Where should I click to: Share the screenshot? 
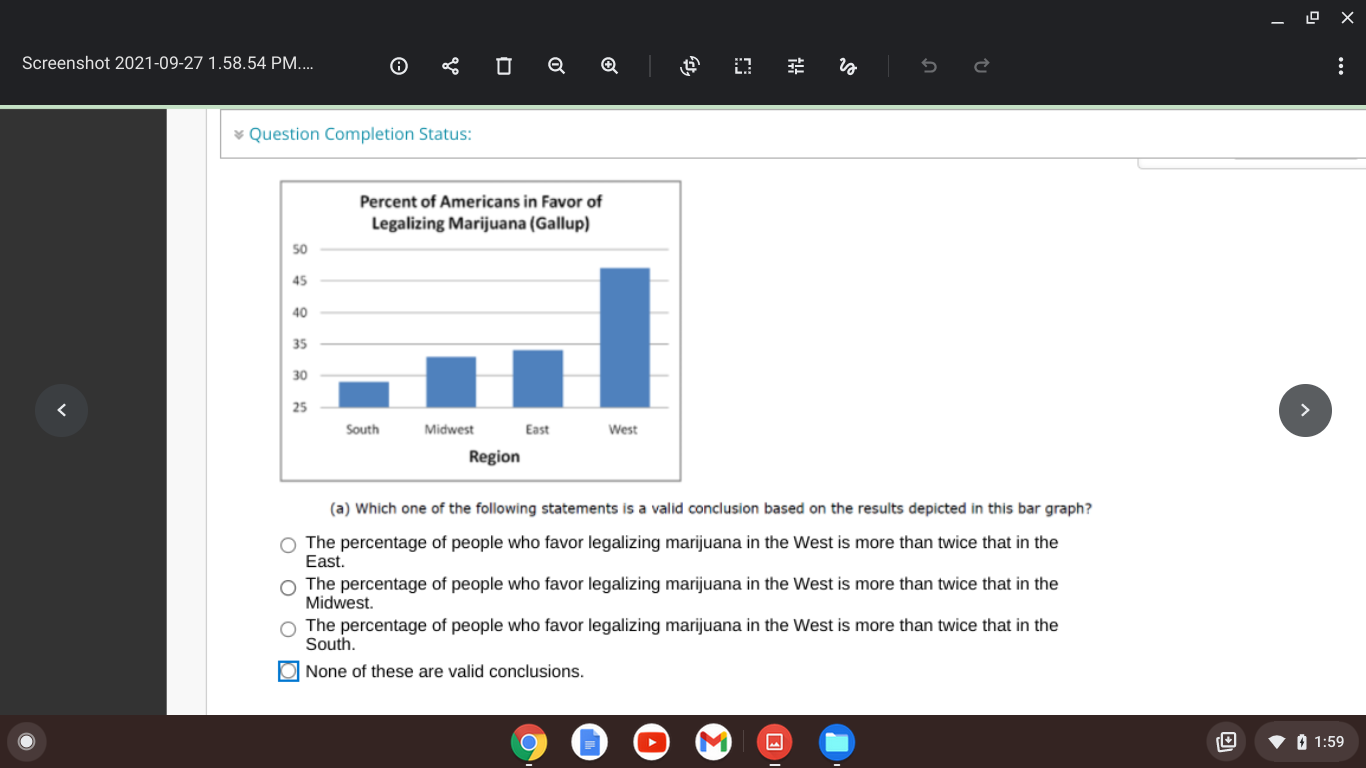pos(450,66)
